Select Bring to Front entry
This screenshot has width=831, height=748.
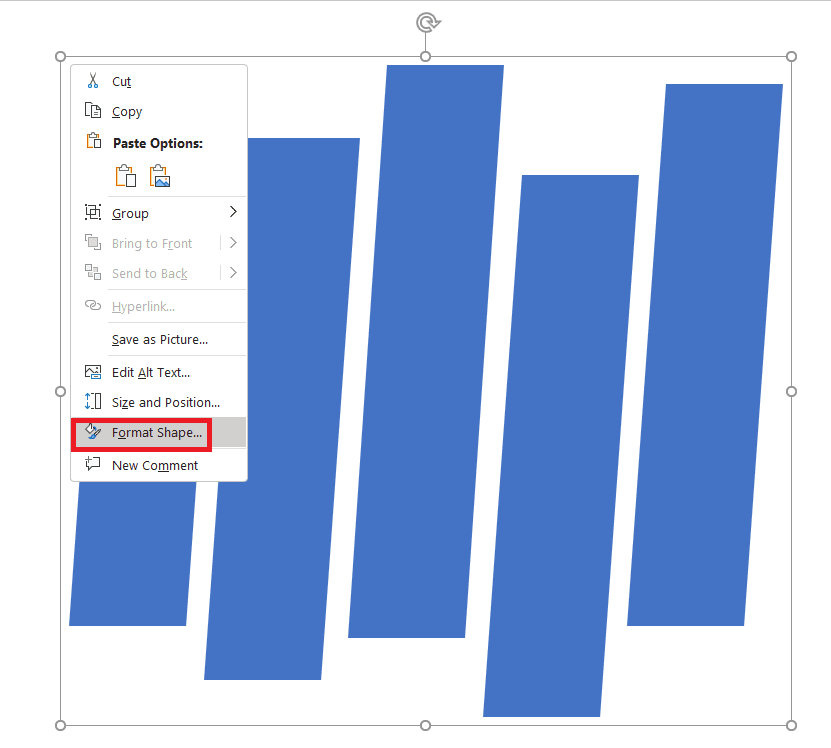[x=152, y=243]
